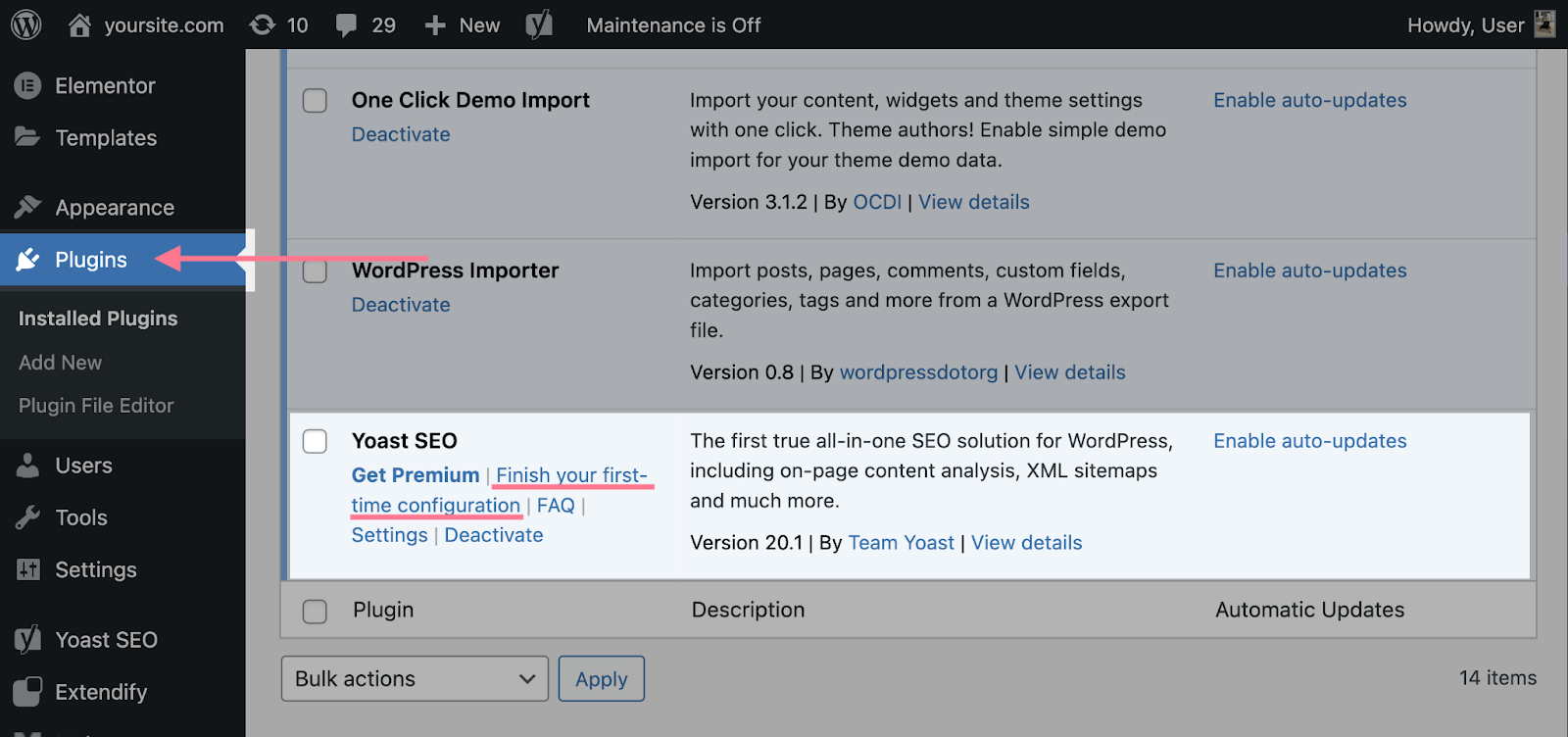Click the Appearance paintbrush icon
This screenshot has width=1568, height=737.
[x=27, y=207]
